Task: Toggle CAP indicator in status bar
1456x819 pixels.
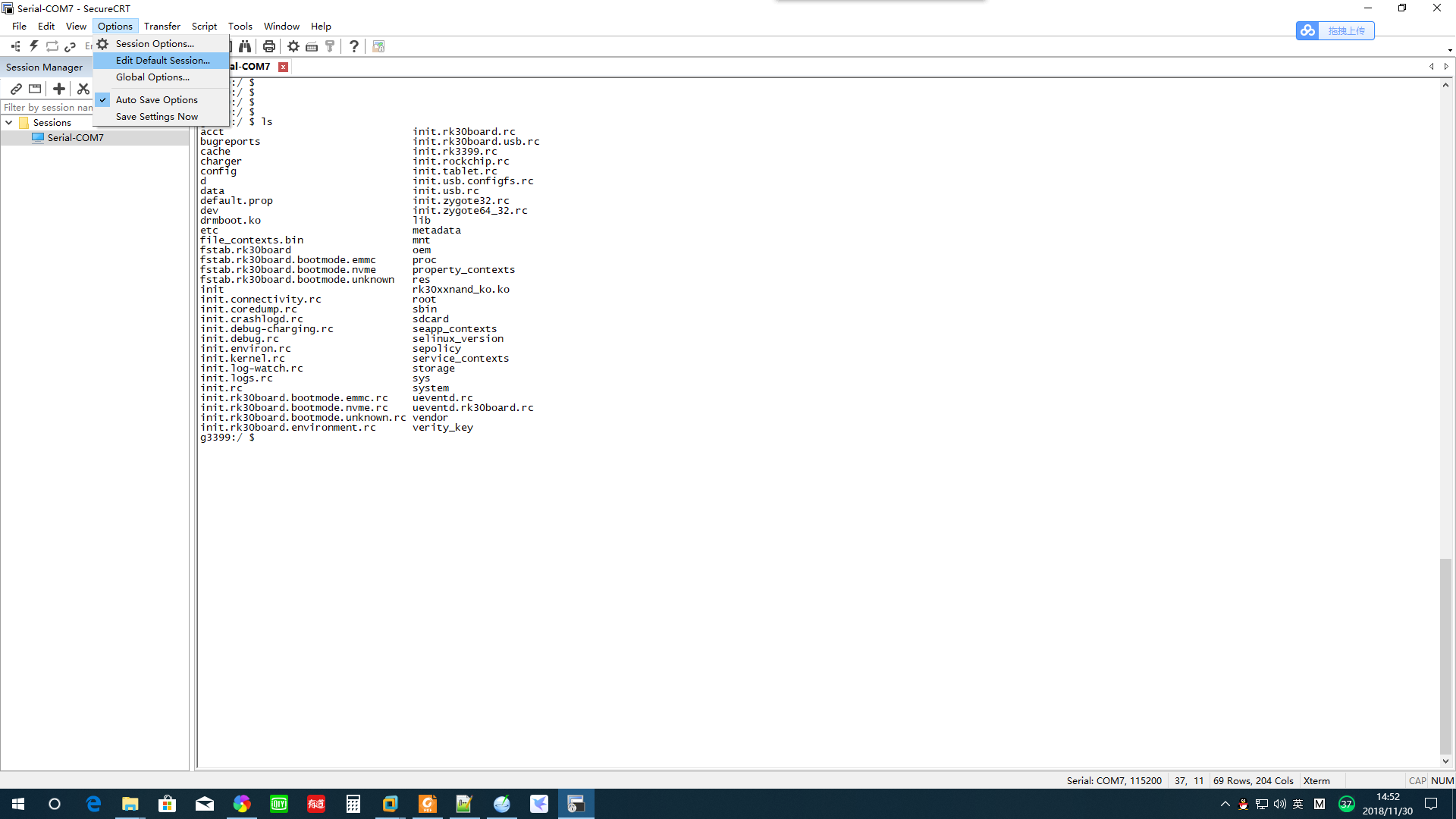Action: point(1417,780)
